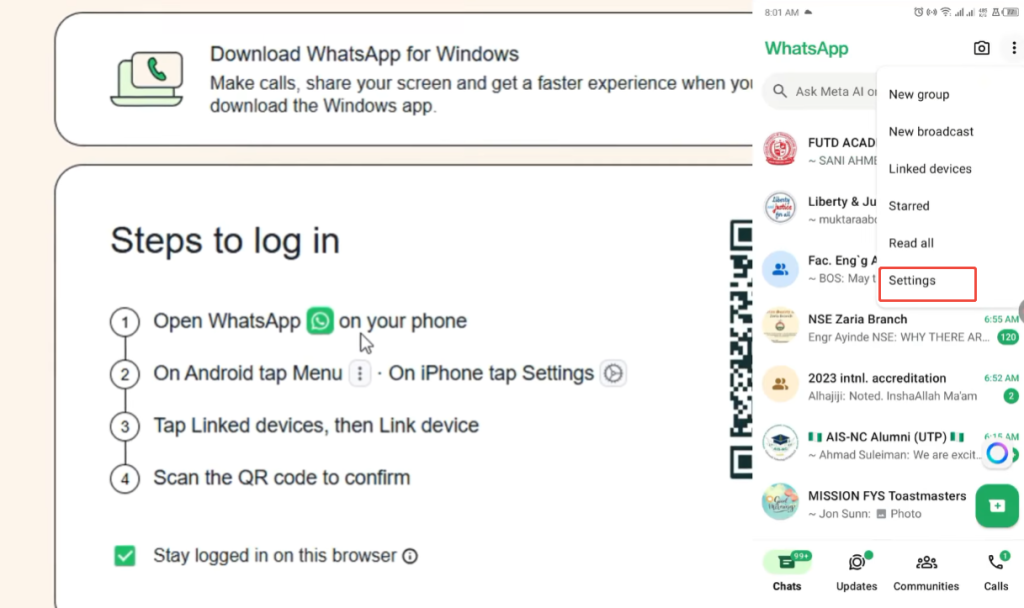Click 'Steps to log in' heading
Image resolution: width=1024 pixels, height=608 pixels.
pyautogui.click(x=225, y=241)
